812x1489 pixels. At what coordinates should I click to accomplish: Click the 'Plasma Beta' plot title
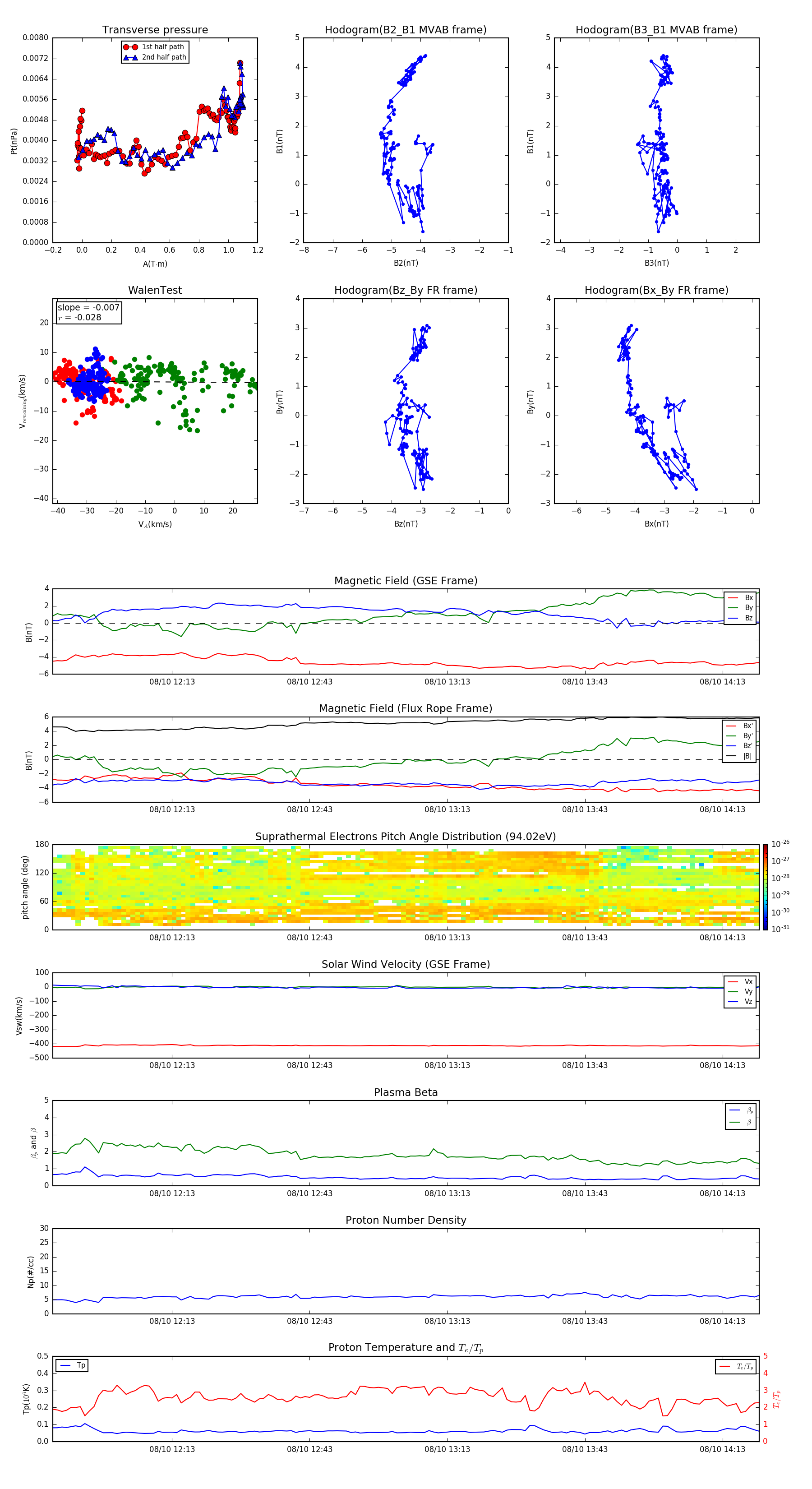[x=406, y=1092]
